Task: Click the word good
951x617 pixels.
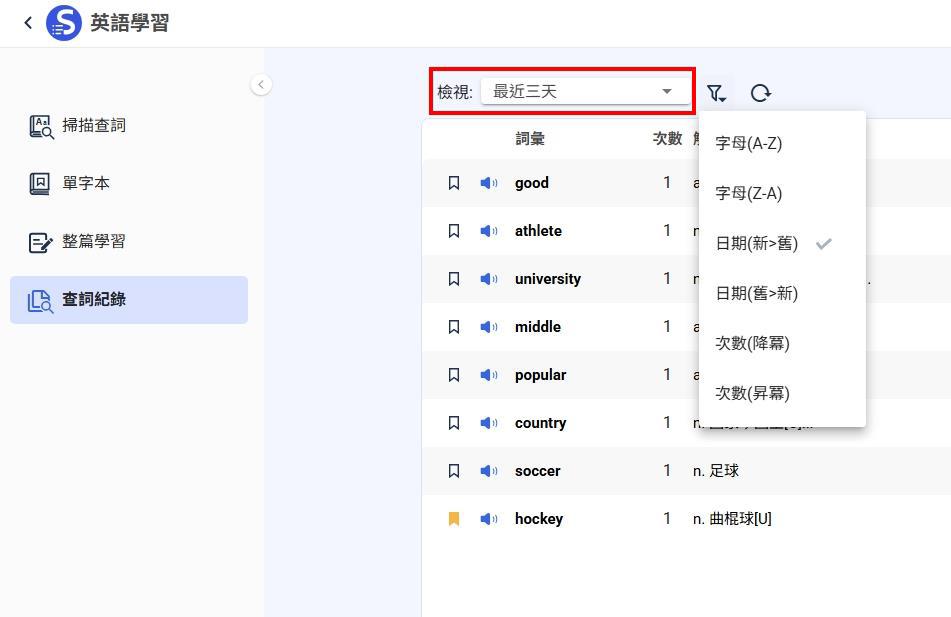Action: pos(532,183)
